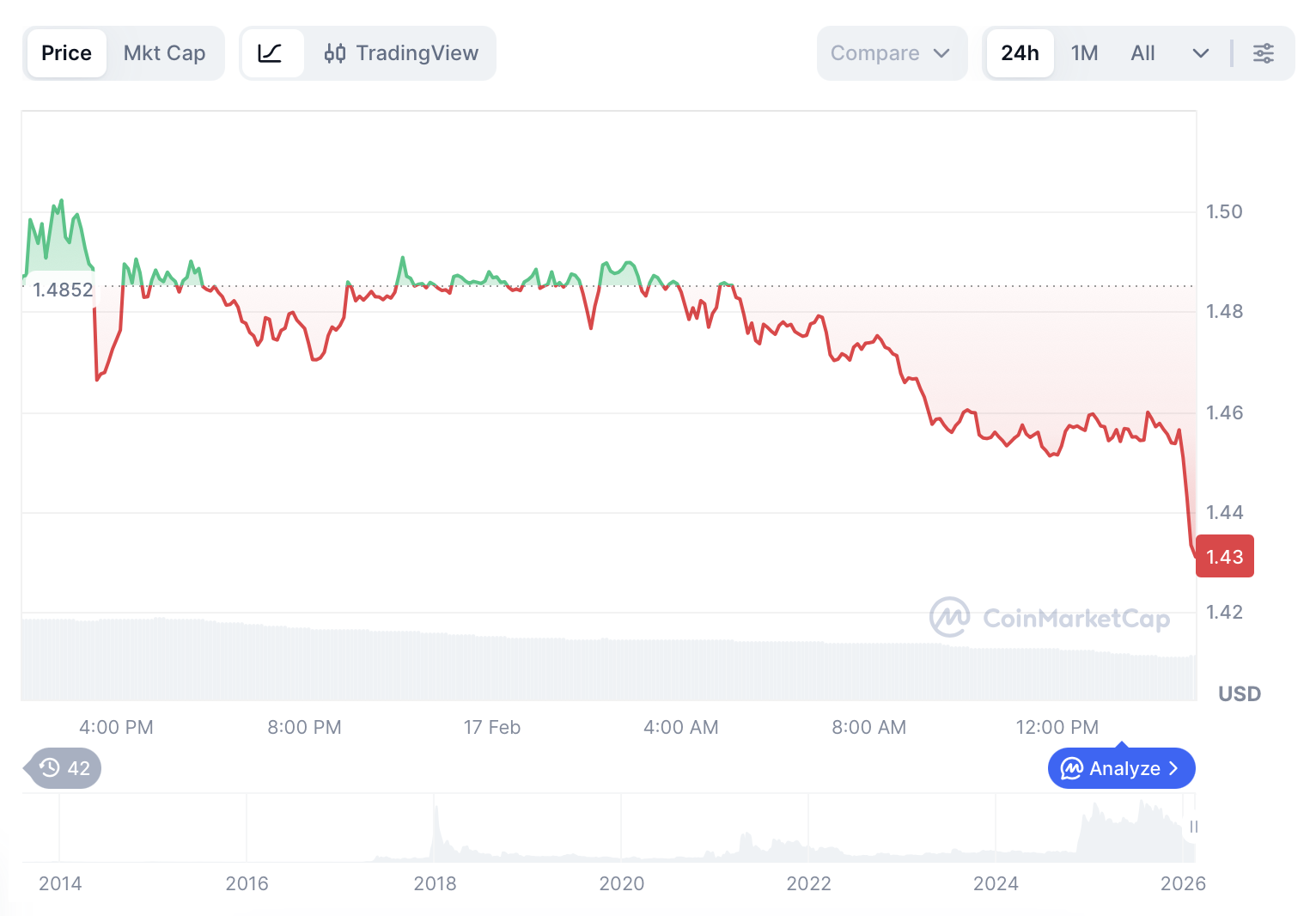This screenshot has height=916, width=1316.
Task: Click the Analyze button logo icon
Action: tap(1071, 768)
